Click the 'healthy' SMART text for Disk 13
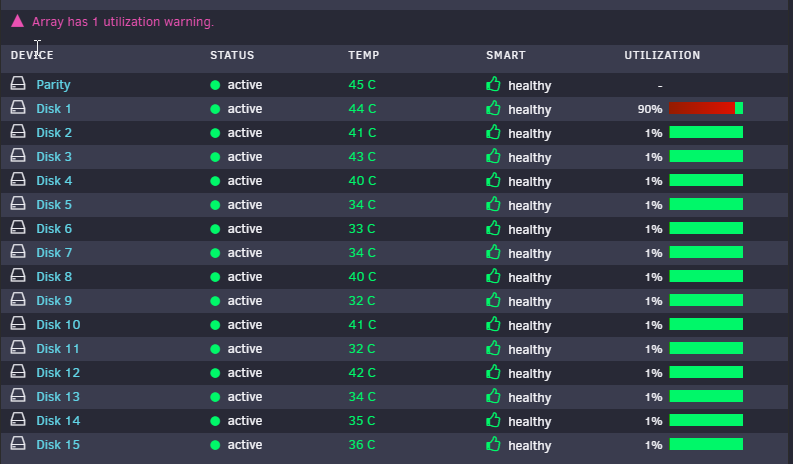This screenshot has height=464, width=793. pyautogui.click(x=530, y=398)
